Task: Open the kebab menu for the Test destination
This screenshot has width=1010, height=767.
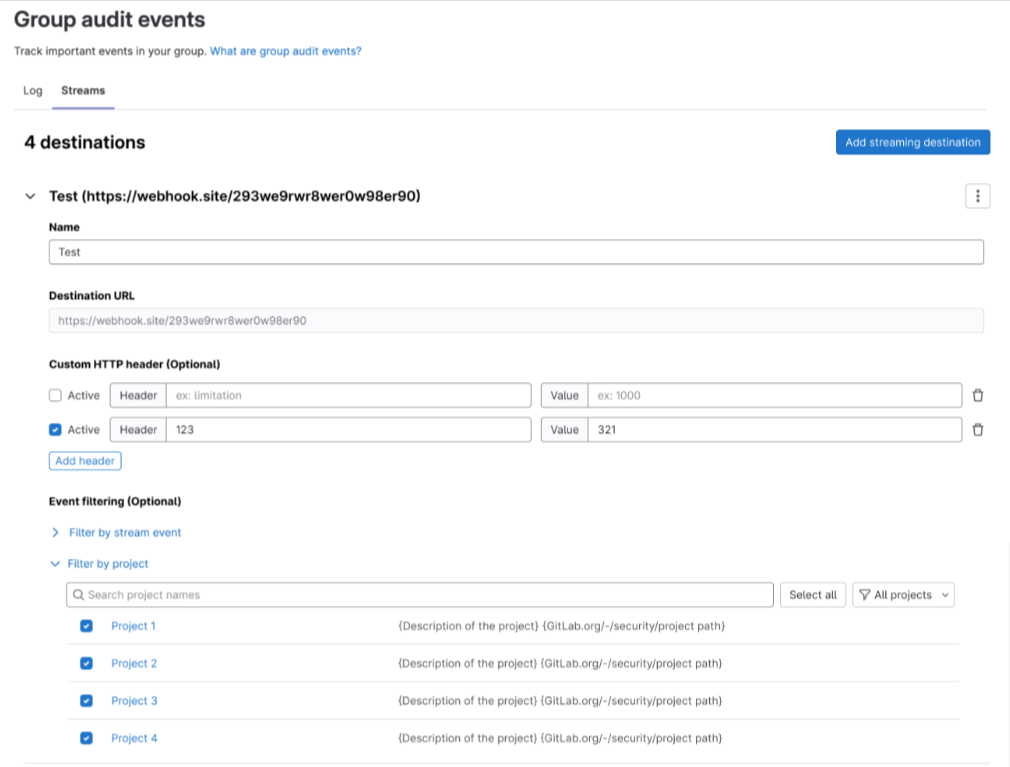Action: click(x=977, y=196)
